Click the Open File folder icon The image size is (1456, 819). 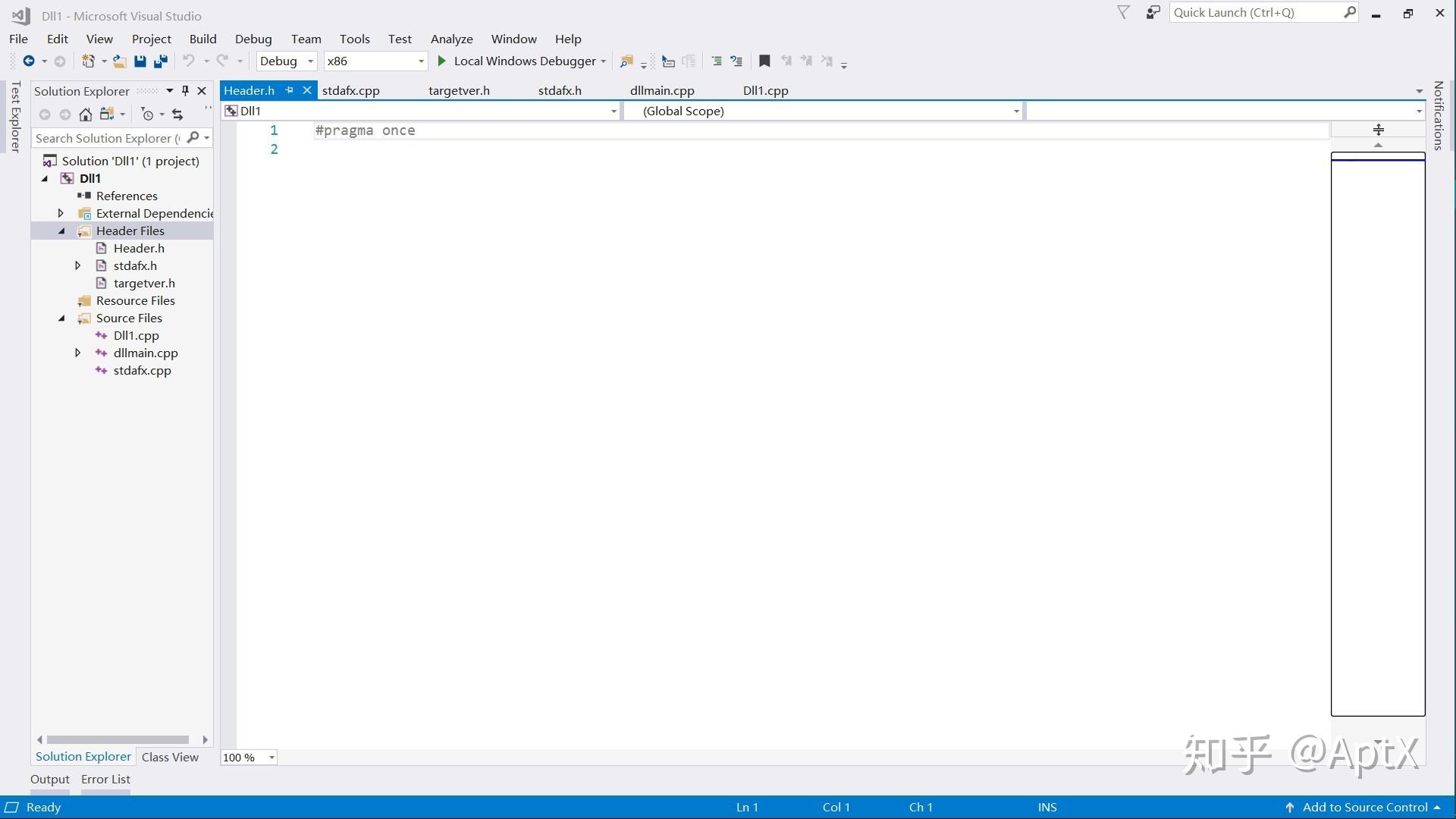(x=120, y=61)
